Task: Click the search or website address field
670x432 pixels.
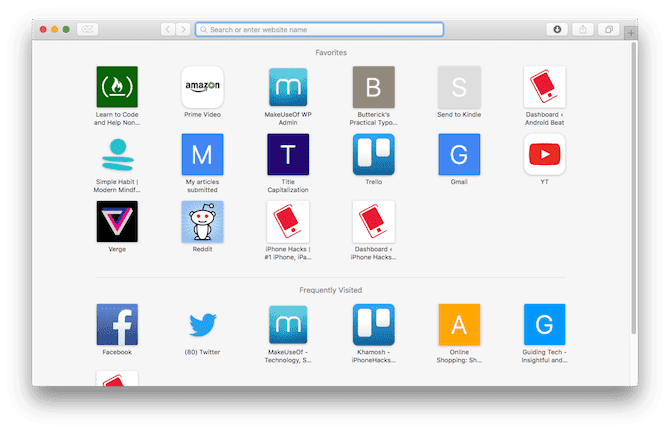Action: click(319, 29)
